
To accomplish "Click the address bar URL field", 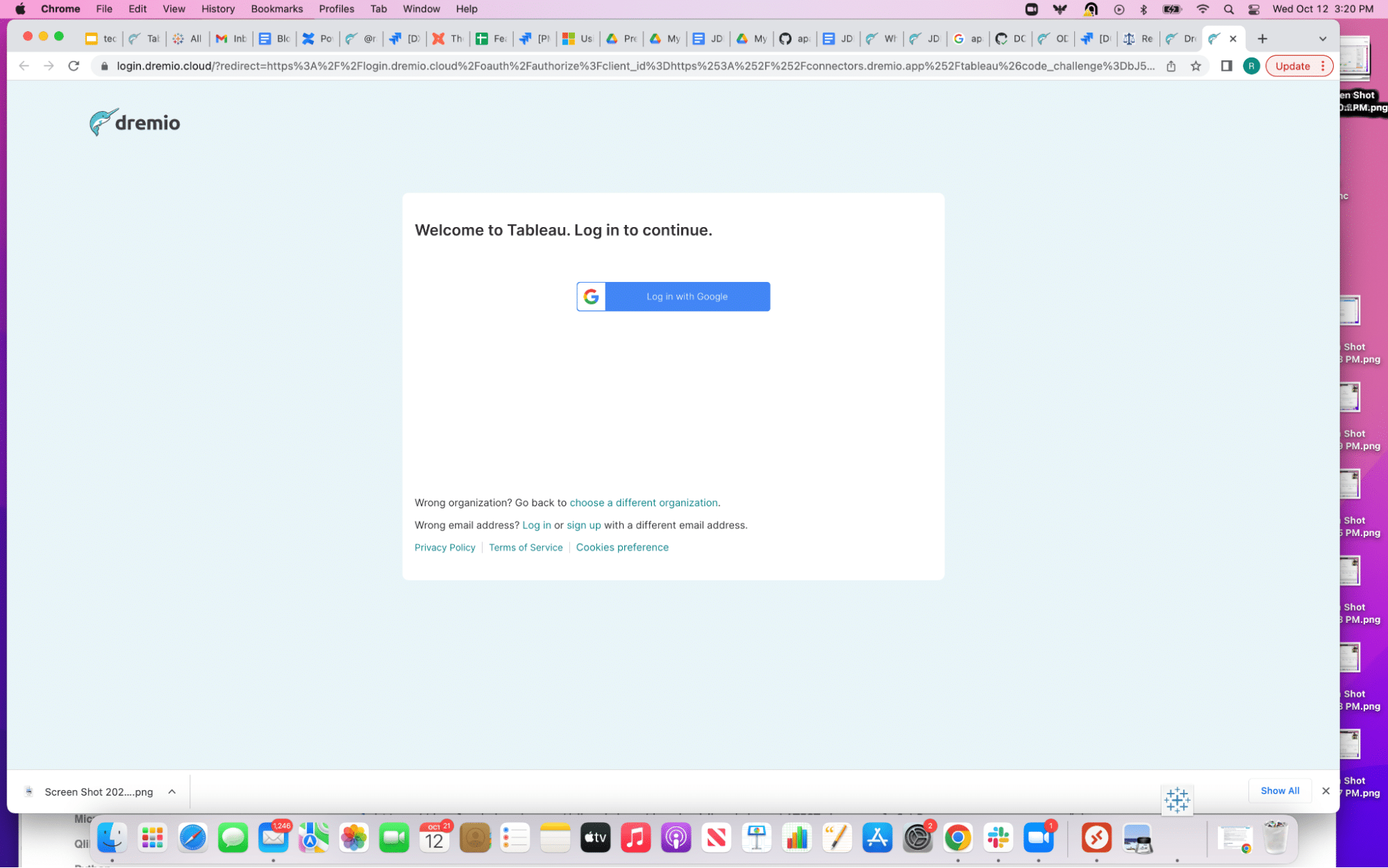I will [625, 66].
